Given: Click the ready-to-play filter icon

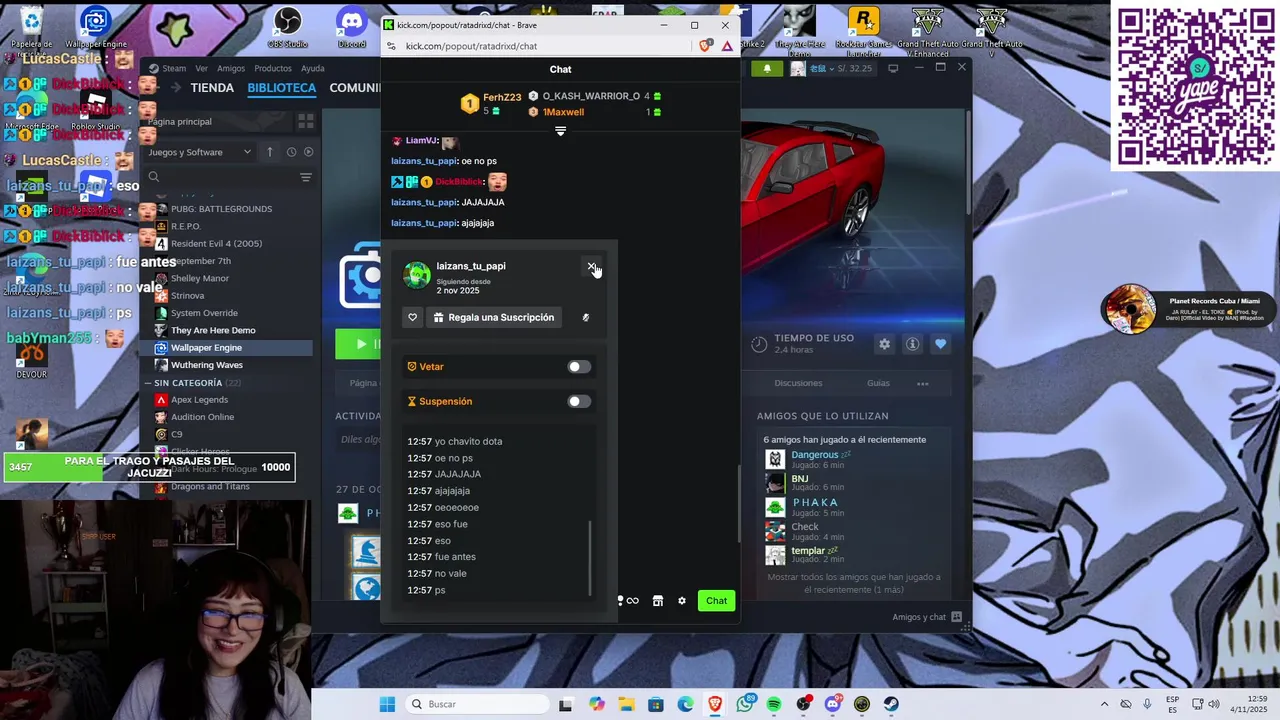Looking at the screenshot, I should [x=308, y=152].
